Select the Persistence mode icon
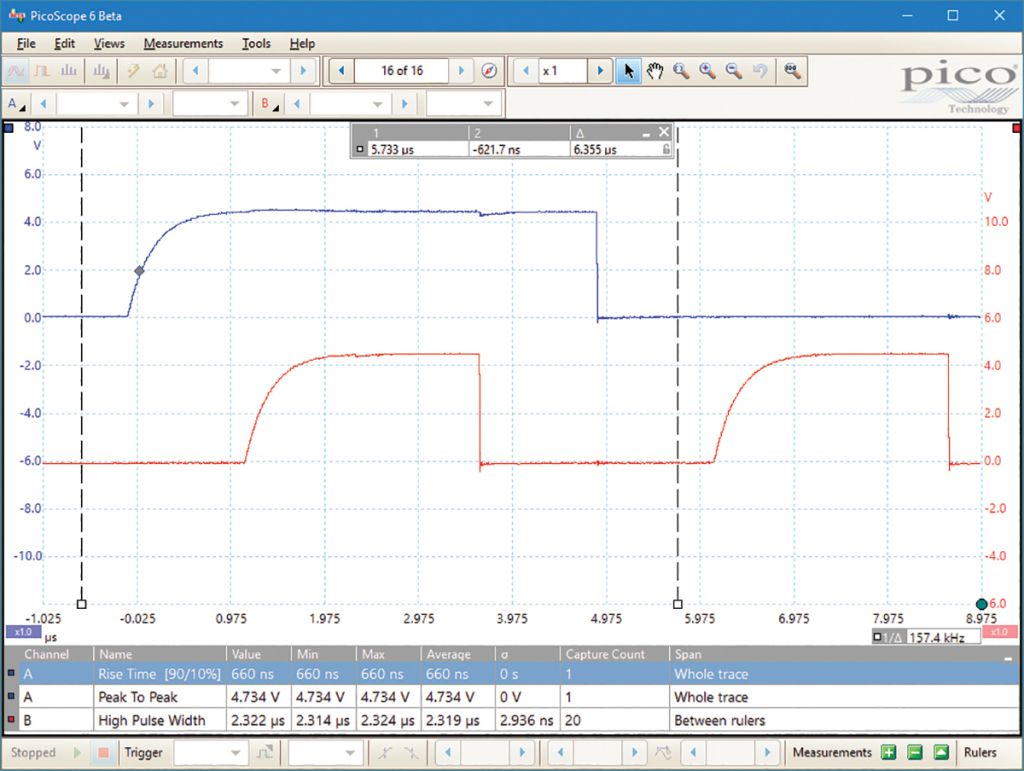The height and width of the screenshot is (771, 1024). point(42,71)
